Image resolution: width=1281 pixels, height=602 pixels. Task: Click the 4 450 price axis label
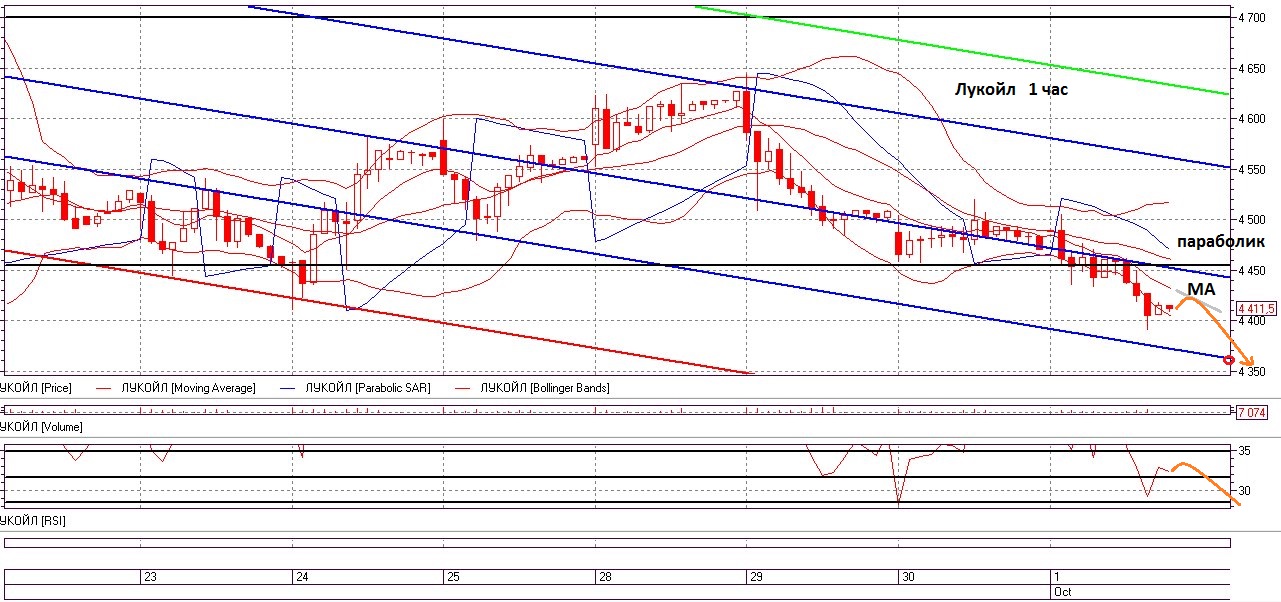(1253, 271)
